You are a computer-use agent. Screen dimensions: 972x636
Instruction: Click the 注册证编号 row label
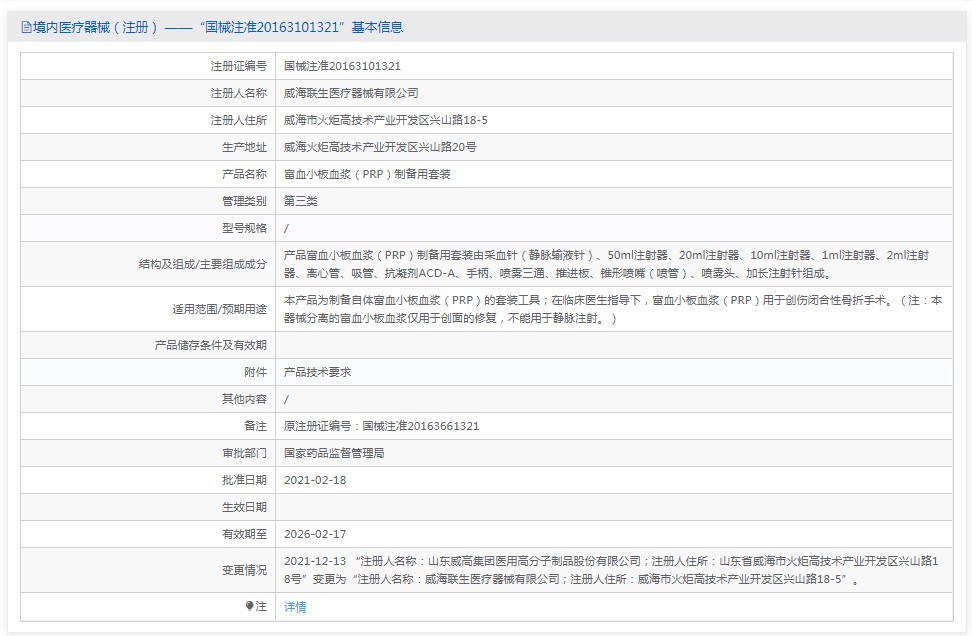point(239,66)
